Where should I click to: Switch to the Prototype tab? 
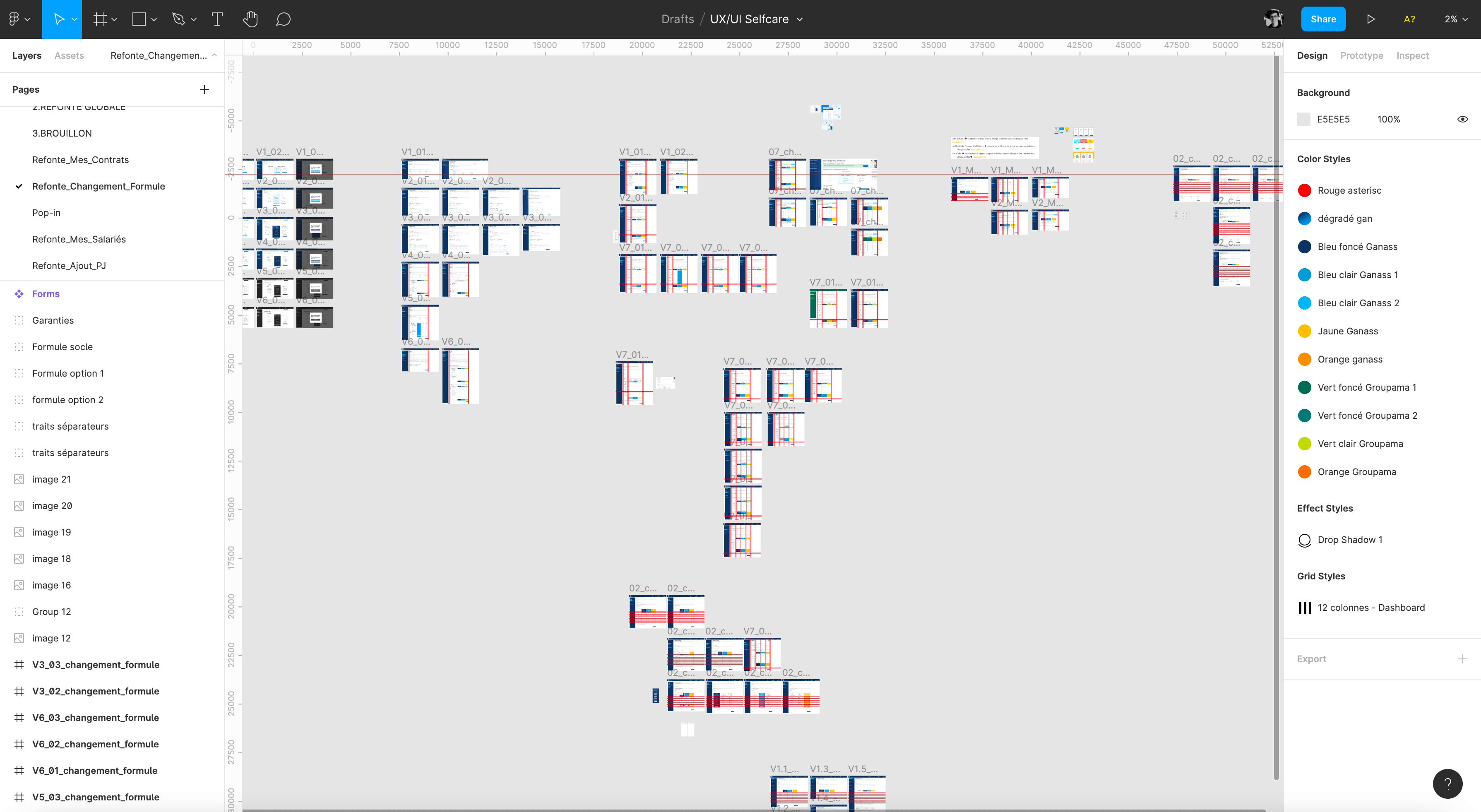pyautogui.click(x=1361, y=55)
